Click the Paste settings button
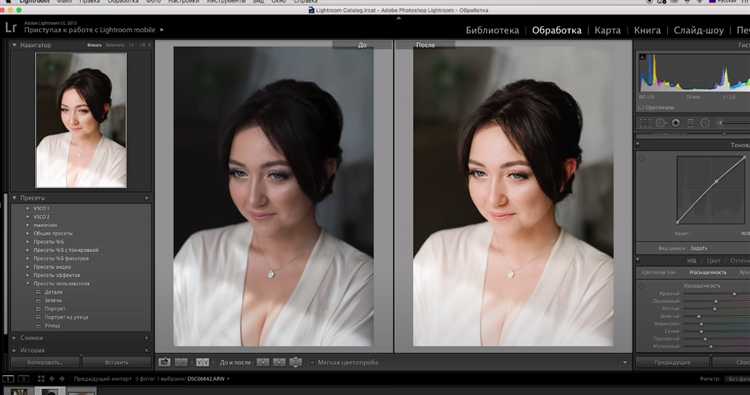Screen dimensions: 750x395 (116, 362)
